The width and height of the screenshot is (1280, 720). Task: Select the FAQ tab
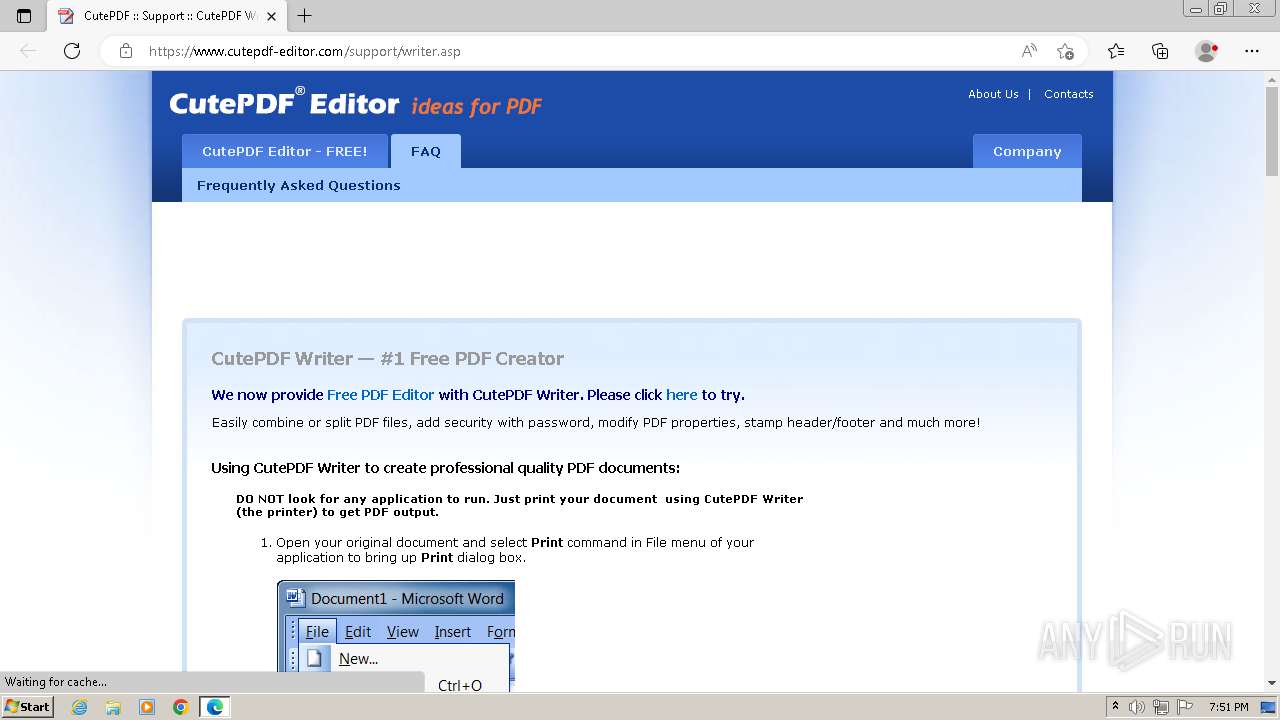point(426,151)
